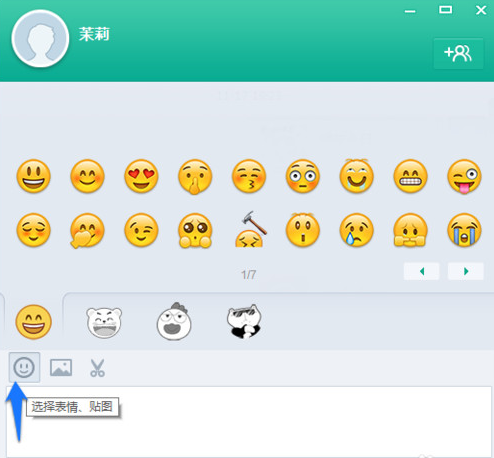Screen dimensions: 494x458
Task: Pick the winking face emoji
Action: click(141, 230)
